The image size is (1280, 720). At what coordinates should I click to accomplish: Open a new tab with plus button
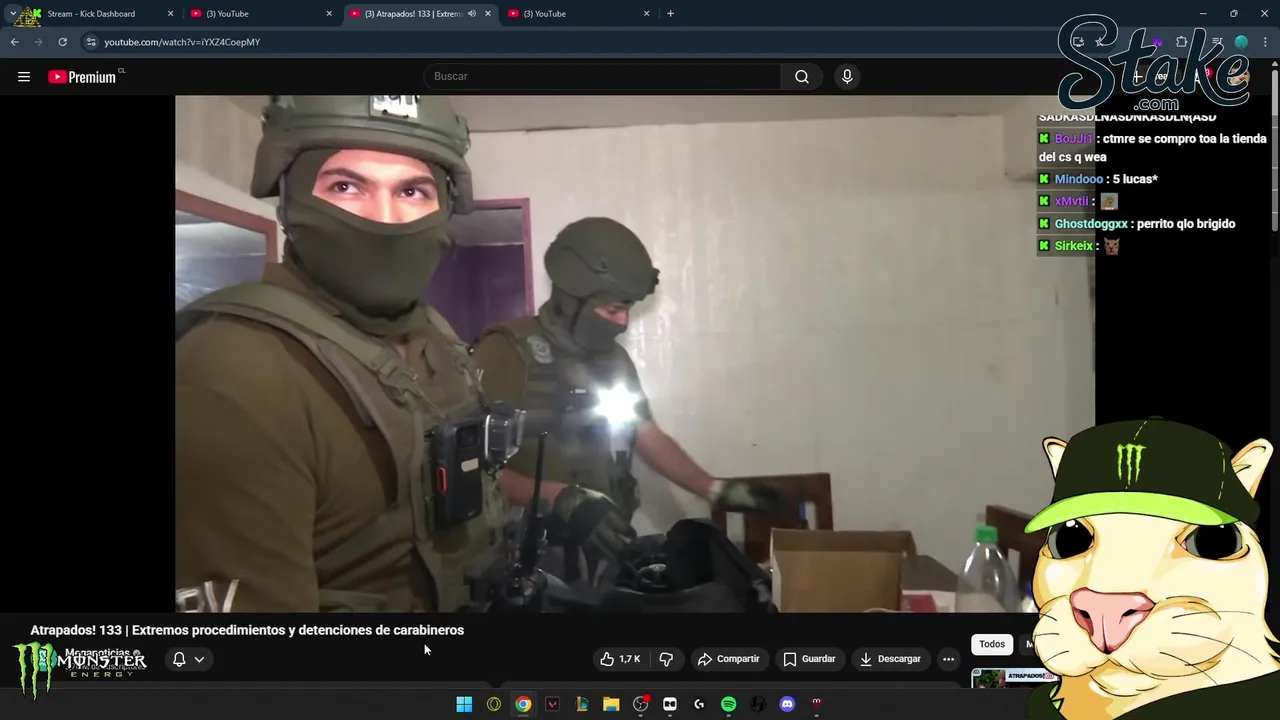(670, 14)
